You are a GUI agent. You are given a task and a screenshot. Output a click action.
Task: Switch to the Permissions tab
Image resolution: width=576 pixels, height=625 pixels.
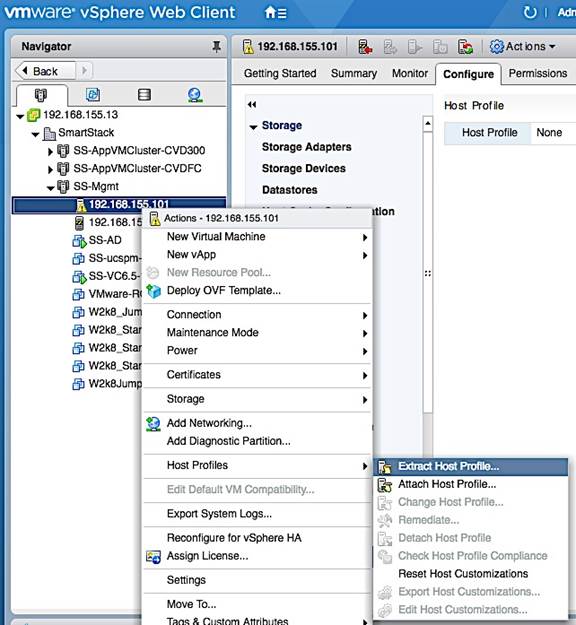click(537, 73)
